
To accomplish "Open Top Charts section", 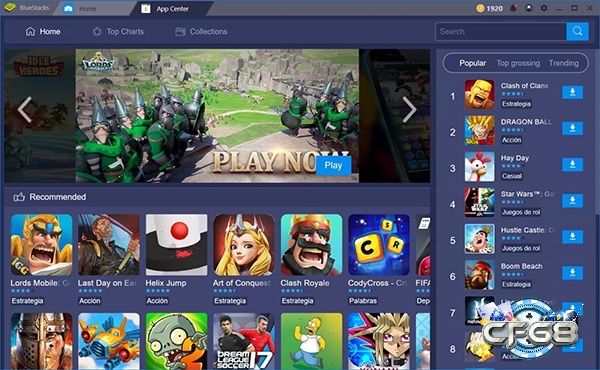I will click(118, 31).
